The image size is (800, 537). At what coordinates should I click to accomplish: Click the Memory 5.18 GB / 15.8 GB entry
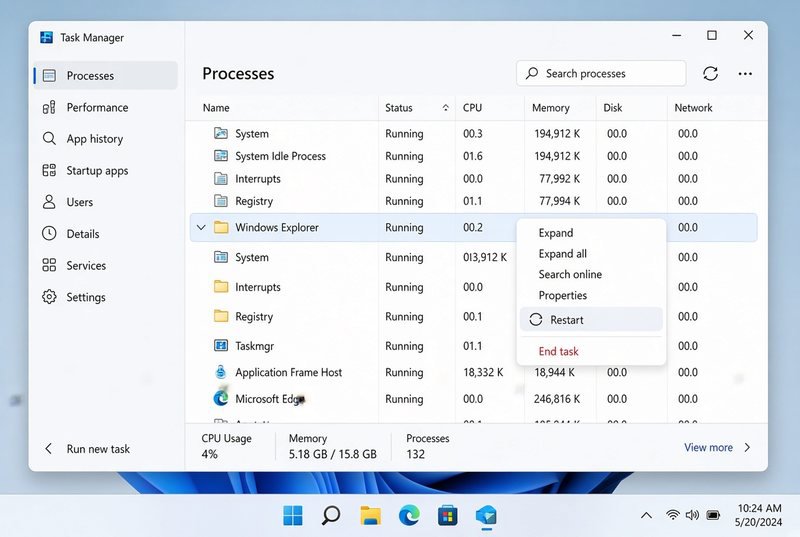click(x=333, y=446)
